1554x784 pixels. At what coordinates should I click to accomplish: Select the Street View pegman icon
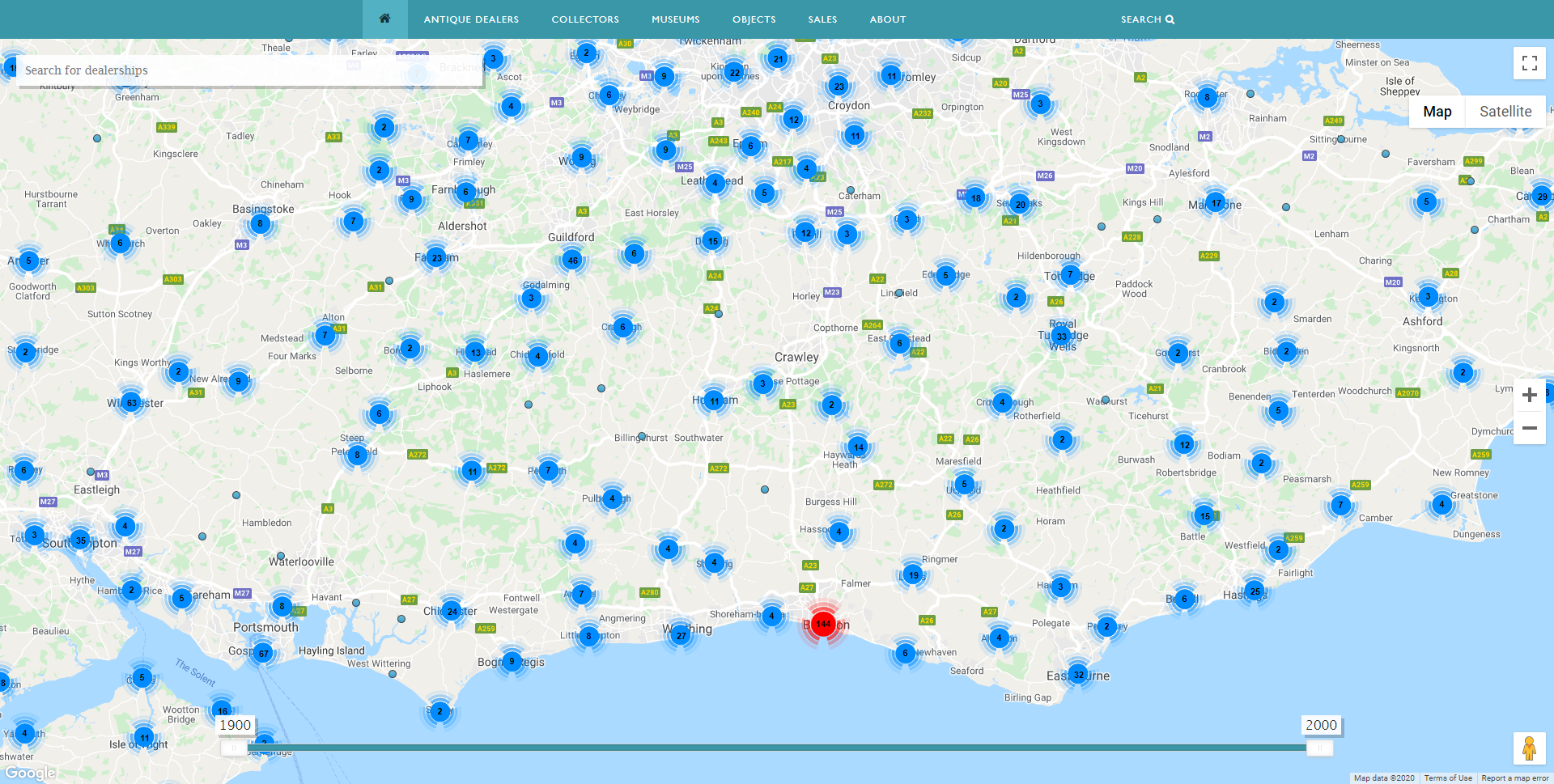(1529, 748)
